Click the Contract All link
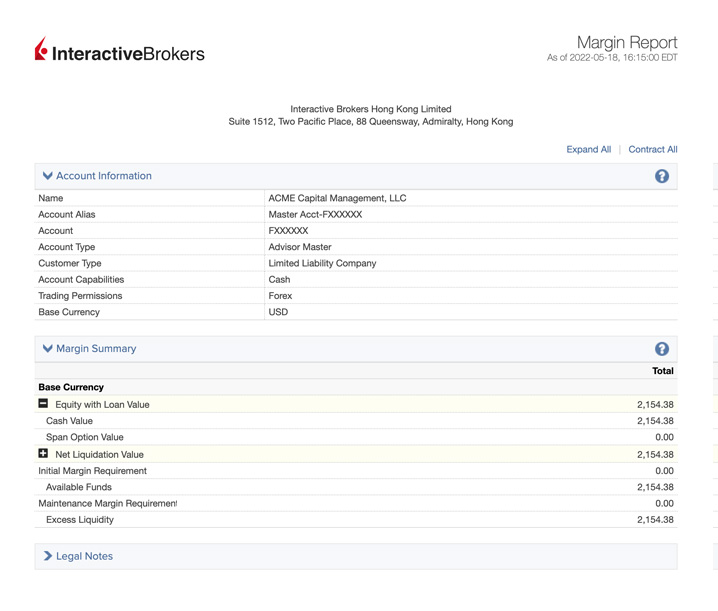Screen dimensions: 718x611 (652, 149)
